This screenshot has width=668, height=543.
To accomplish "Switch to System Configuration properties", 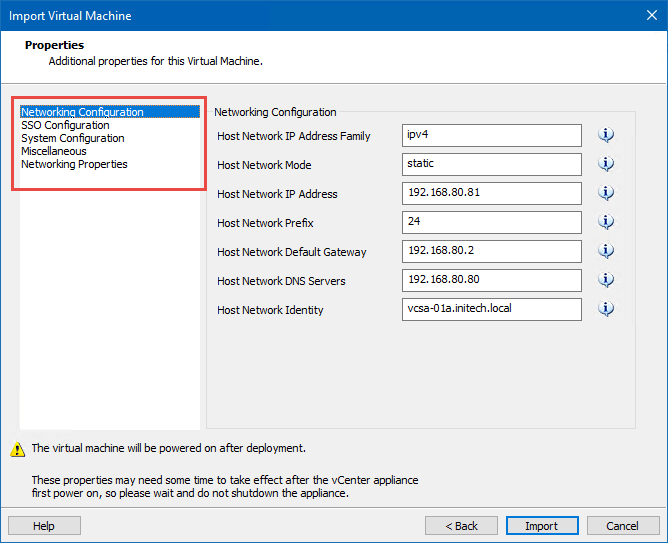I will point(73,139).
